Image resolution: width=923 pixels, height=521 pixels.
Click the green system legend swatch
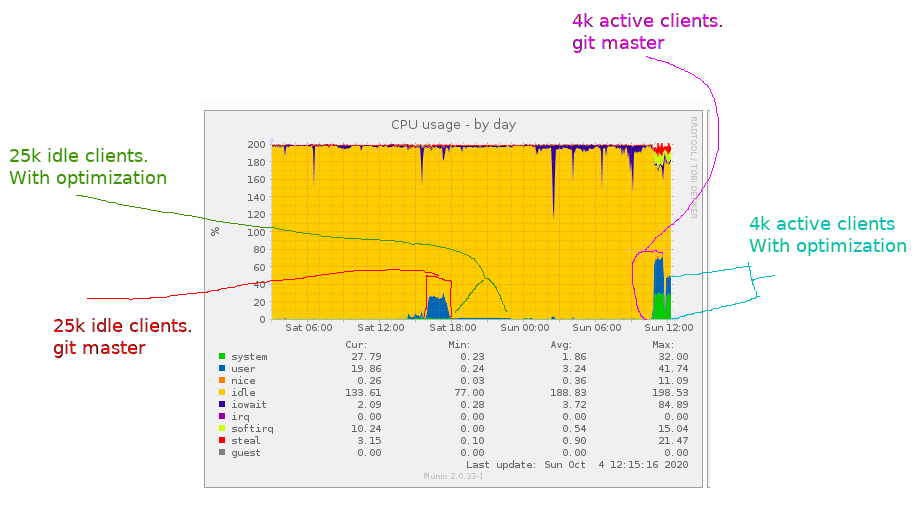[x=222, y=356]
